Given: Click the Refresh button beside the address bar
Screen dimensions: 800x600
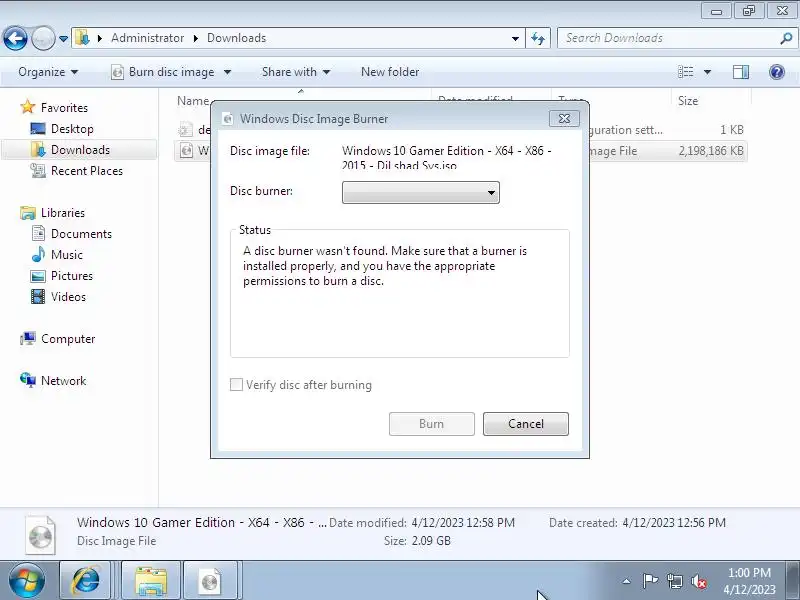Looking at the screenshot, I should 538,38.
